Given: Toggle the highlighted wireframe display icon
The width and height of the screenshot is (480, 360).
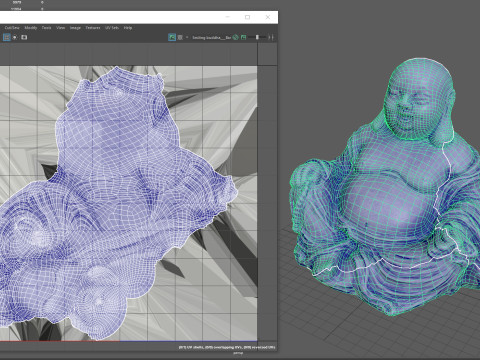Looking at the screenshot, I should click(6, 37).
